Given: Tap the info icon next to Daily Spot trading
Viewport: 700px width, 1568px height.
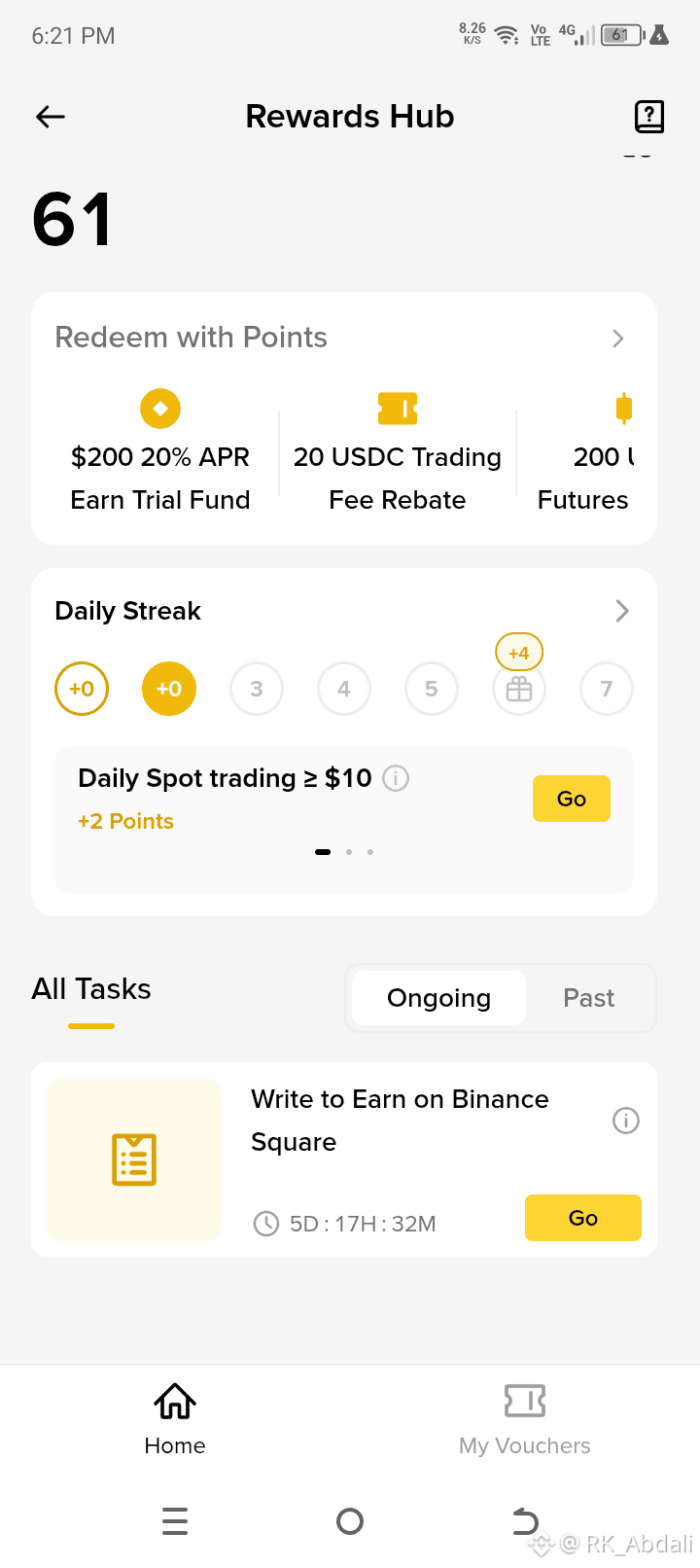Looking at the screenshot, I should coord(396,778).
